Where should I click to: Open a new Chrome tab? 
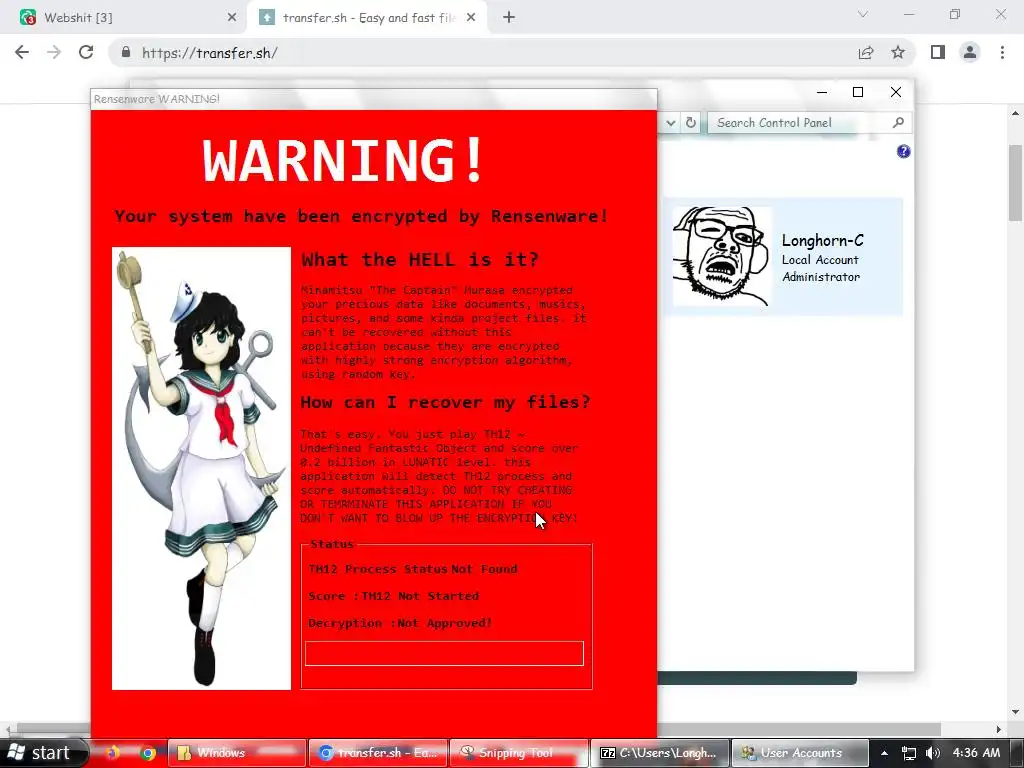click(509, 18)
